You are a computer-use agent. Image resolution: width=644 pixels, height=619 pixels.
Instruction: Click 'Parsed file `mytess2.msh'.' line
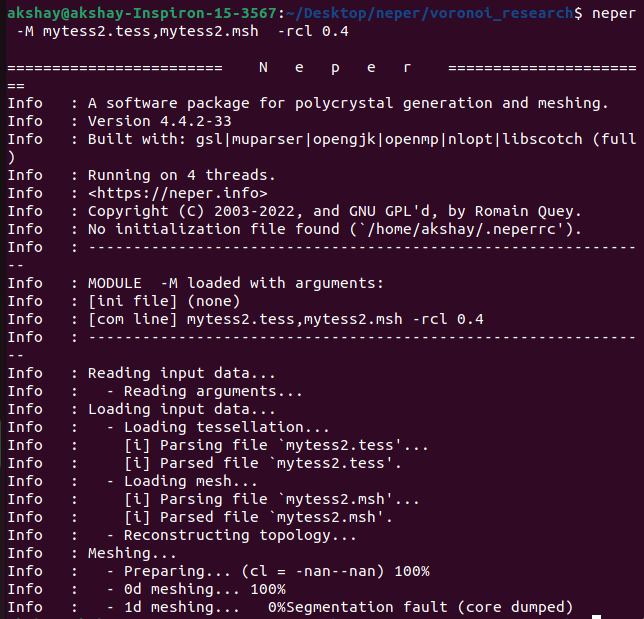pyautogui.click(x=258, y=518)
